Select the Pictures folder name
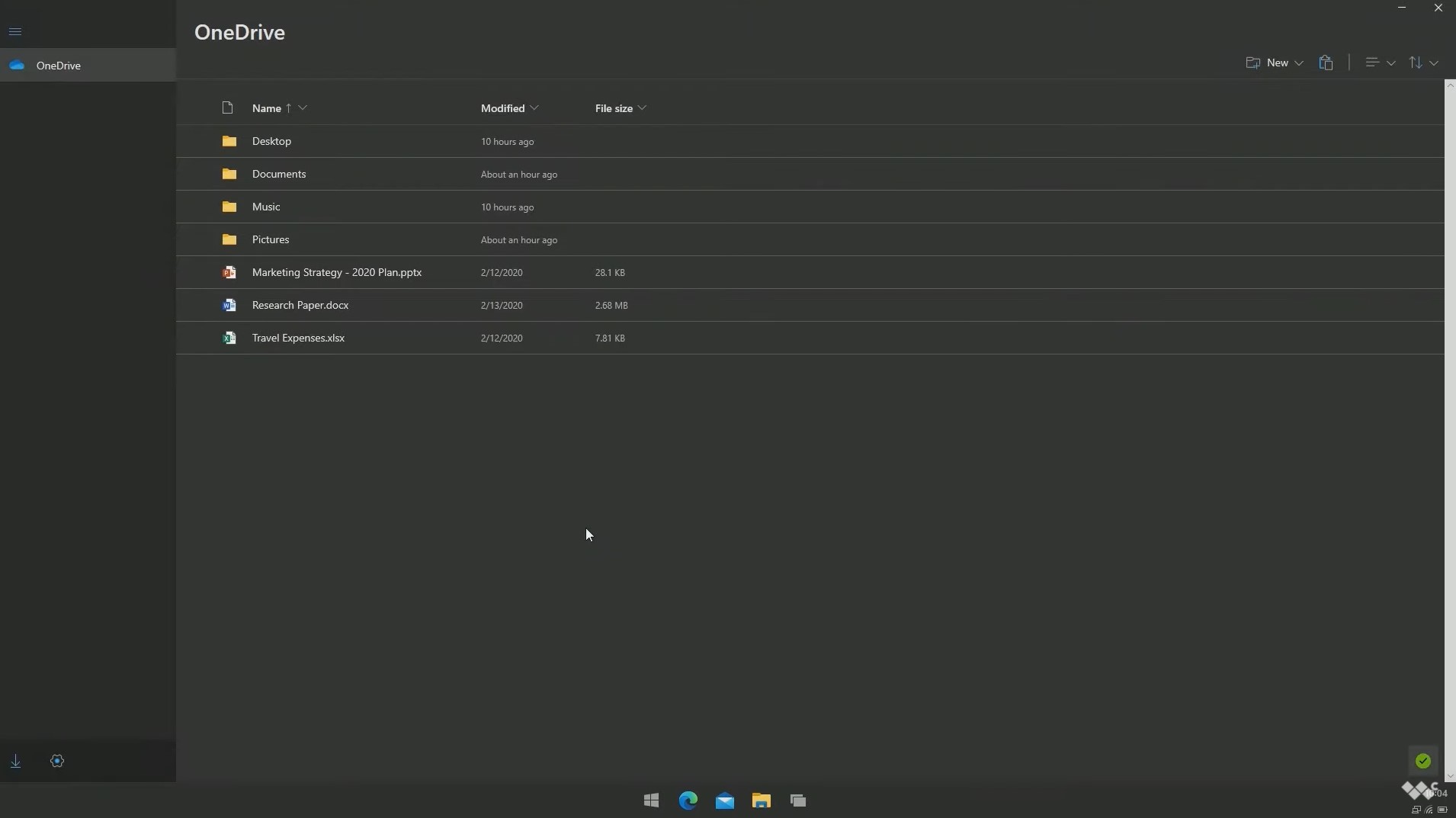 coord(271,239)
